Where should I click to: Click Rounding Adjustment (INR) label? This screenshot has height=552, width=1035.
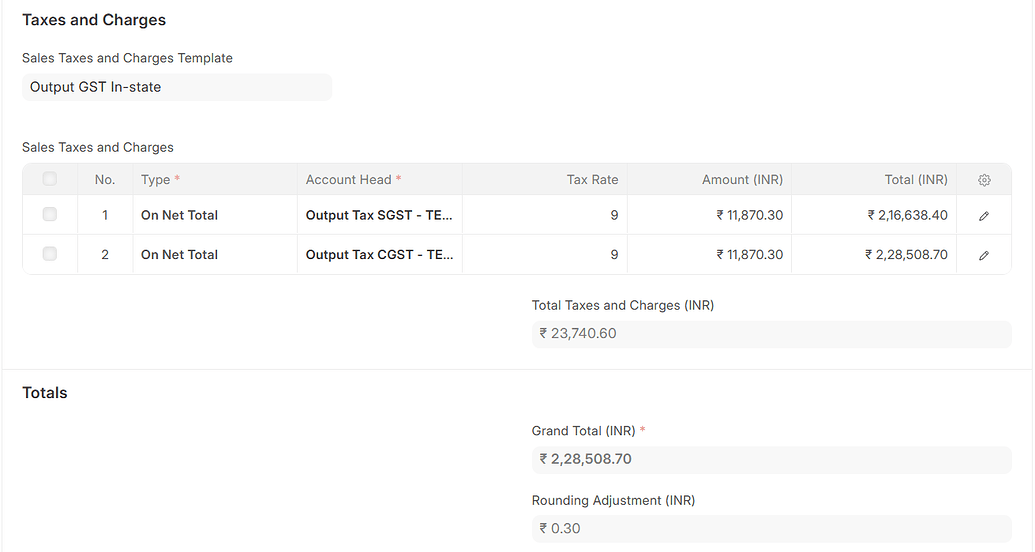click(613, 500)
